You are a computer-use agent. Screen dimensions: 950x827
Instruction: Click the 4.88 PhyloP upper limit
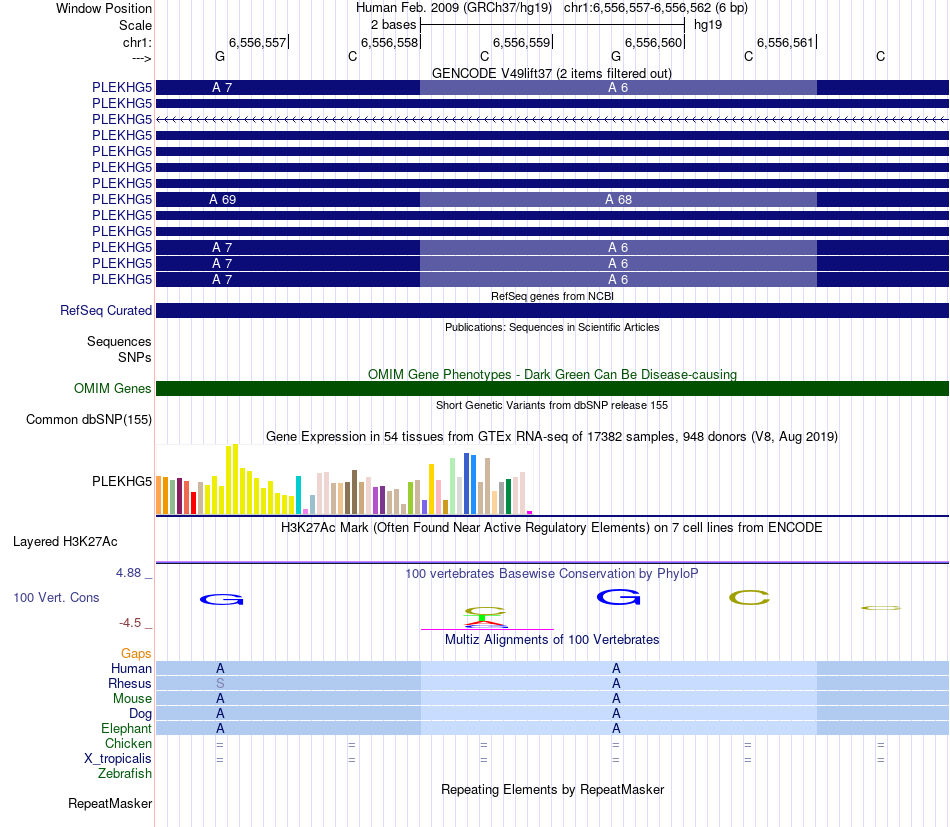[128, 573]
